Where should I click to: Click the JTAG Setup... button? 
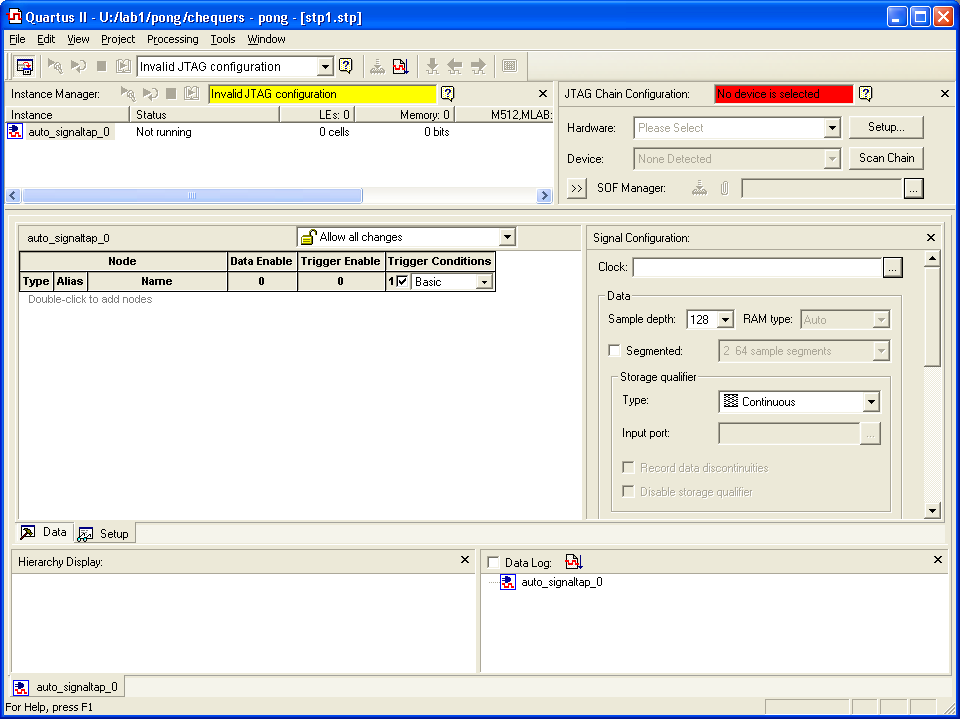pos(885,128)
